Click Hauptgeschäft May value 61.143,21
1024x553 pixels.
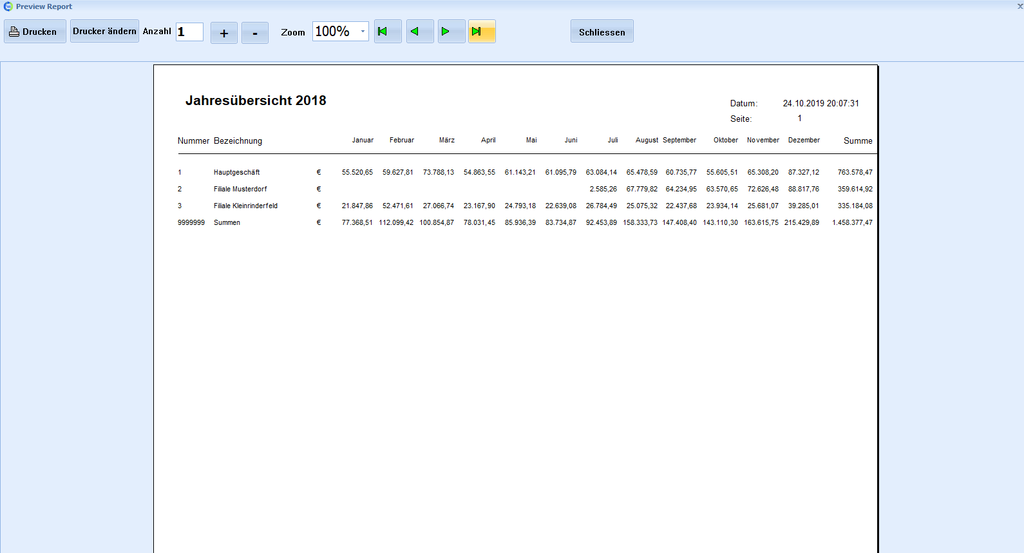click(x=520, y=172)
